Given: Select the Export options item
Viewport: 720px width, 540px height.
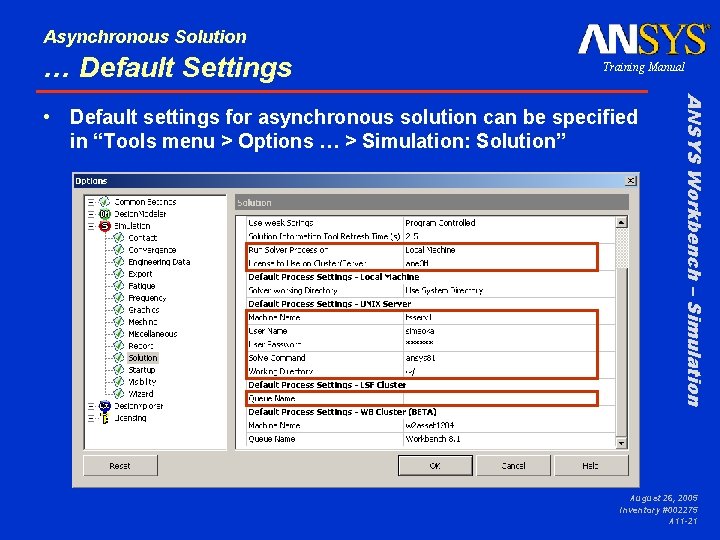Looking at the screenshot, I should coord(140,274).
